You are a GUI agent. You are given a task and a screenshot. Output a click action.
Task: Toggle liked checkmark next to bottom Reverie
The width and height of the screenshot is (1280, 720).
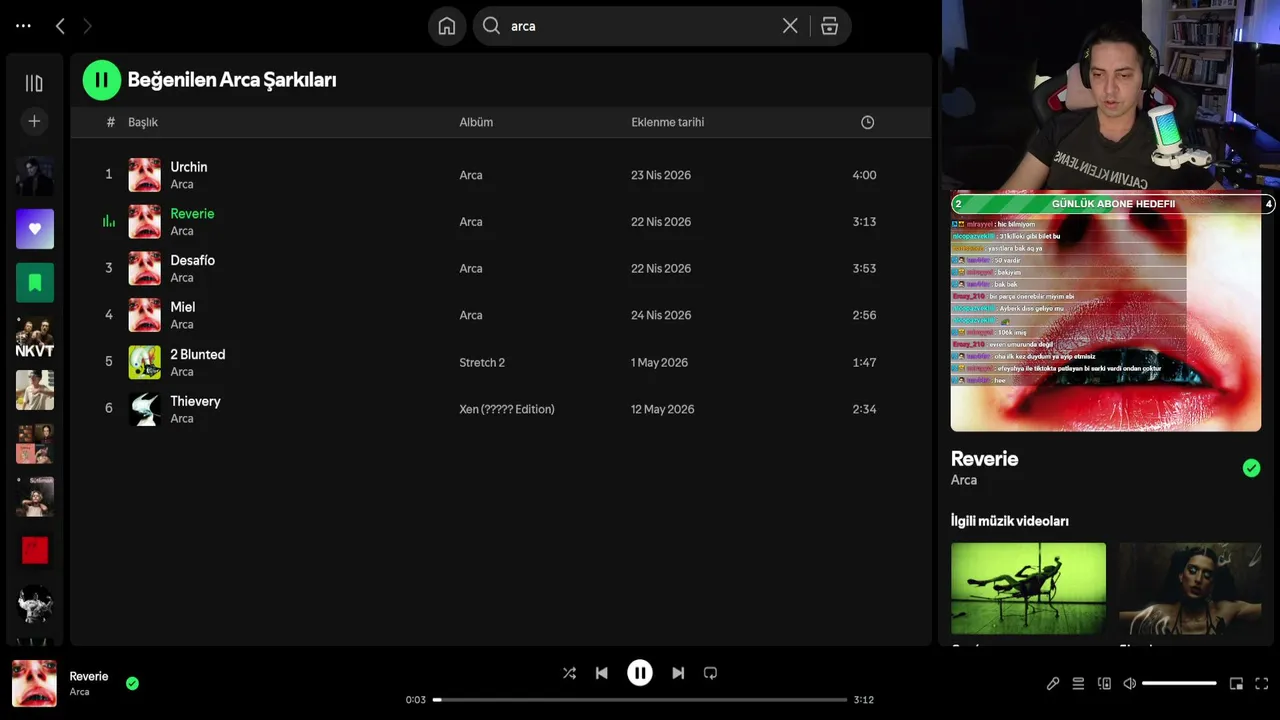pyautogui.click(x=132, y=683)
